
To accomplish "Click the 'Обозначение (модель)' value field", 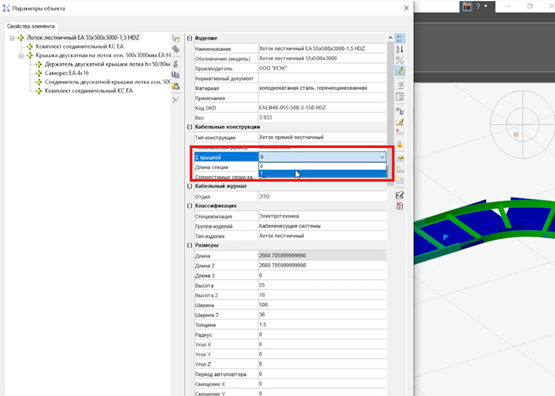I will pyautogui.click(x=322, y=58).
